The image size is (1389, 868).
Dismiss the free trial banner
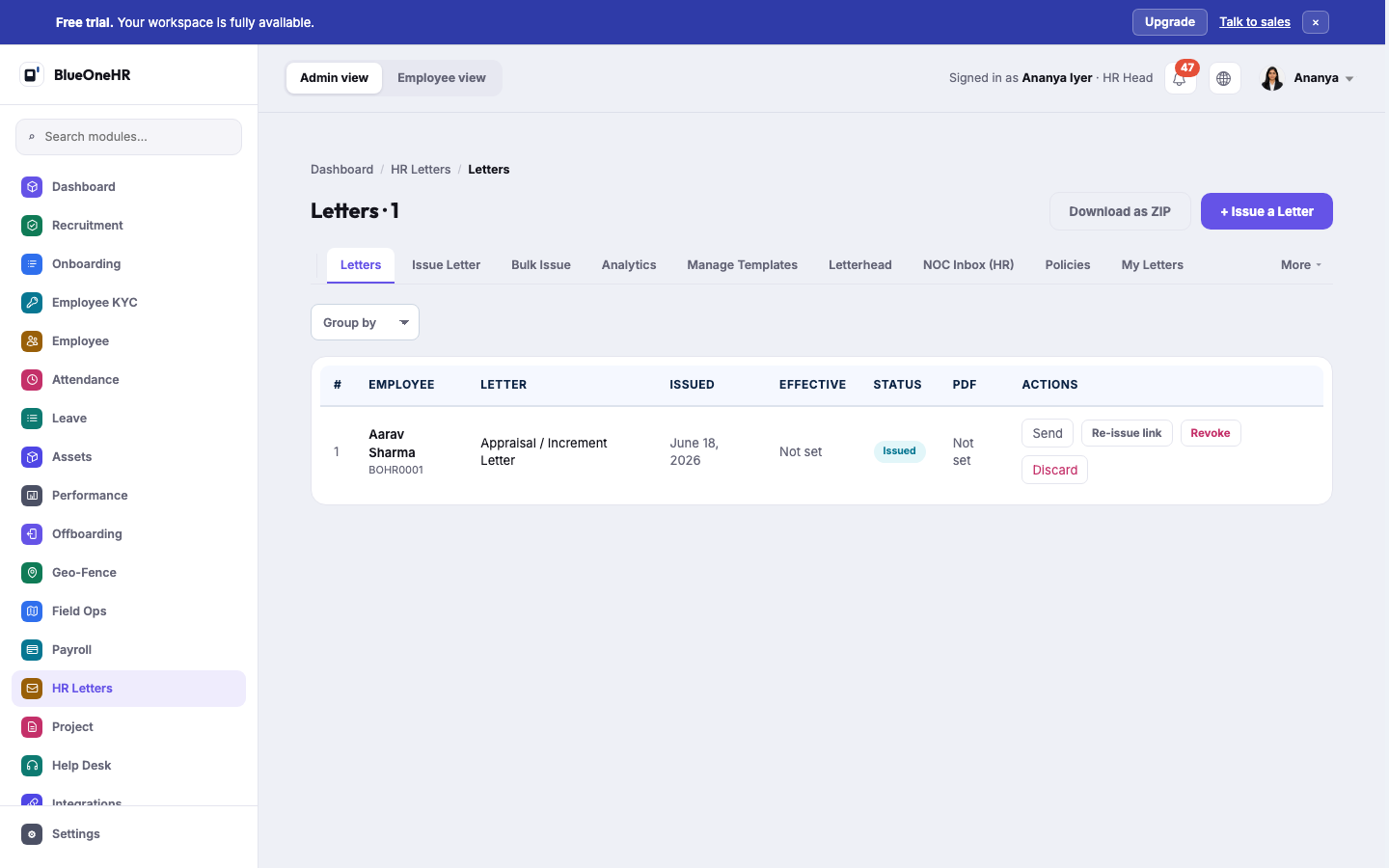coord(1316,22)
